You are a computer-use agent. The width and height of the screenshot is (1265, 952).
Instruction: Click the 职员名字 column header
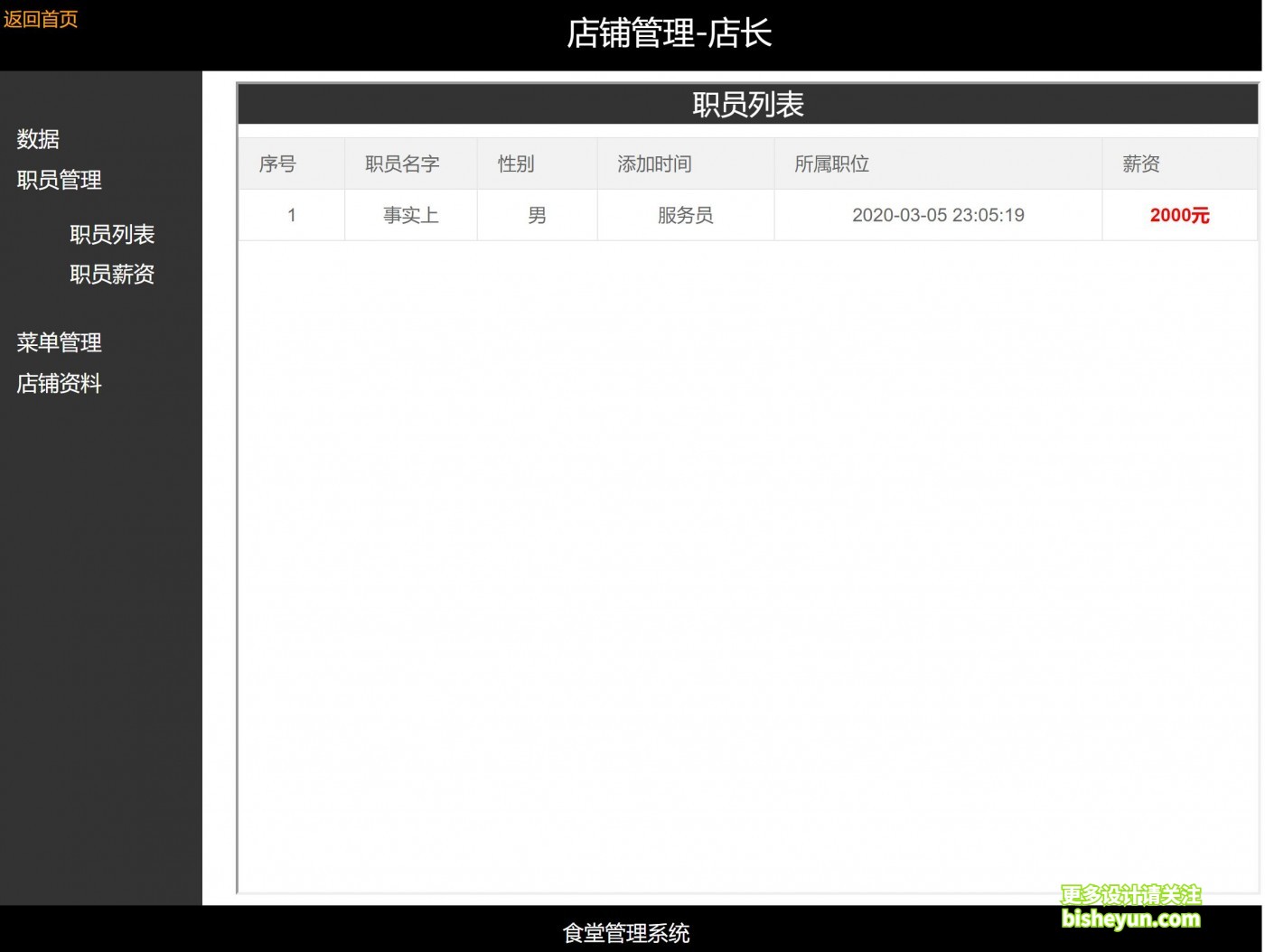(x=402, y=163)
